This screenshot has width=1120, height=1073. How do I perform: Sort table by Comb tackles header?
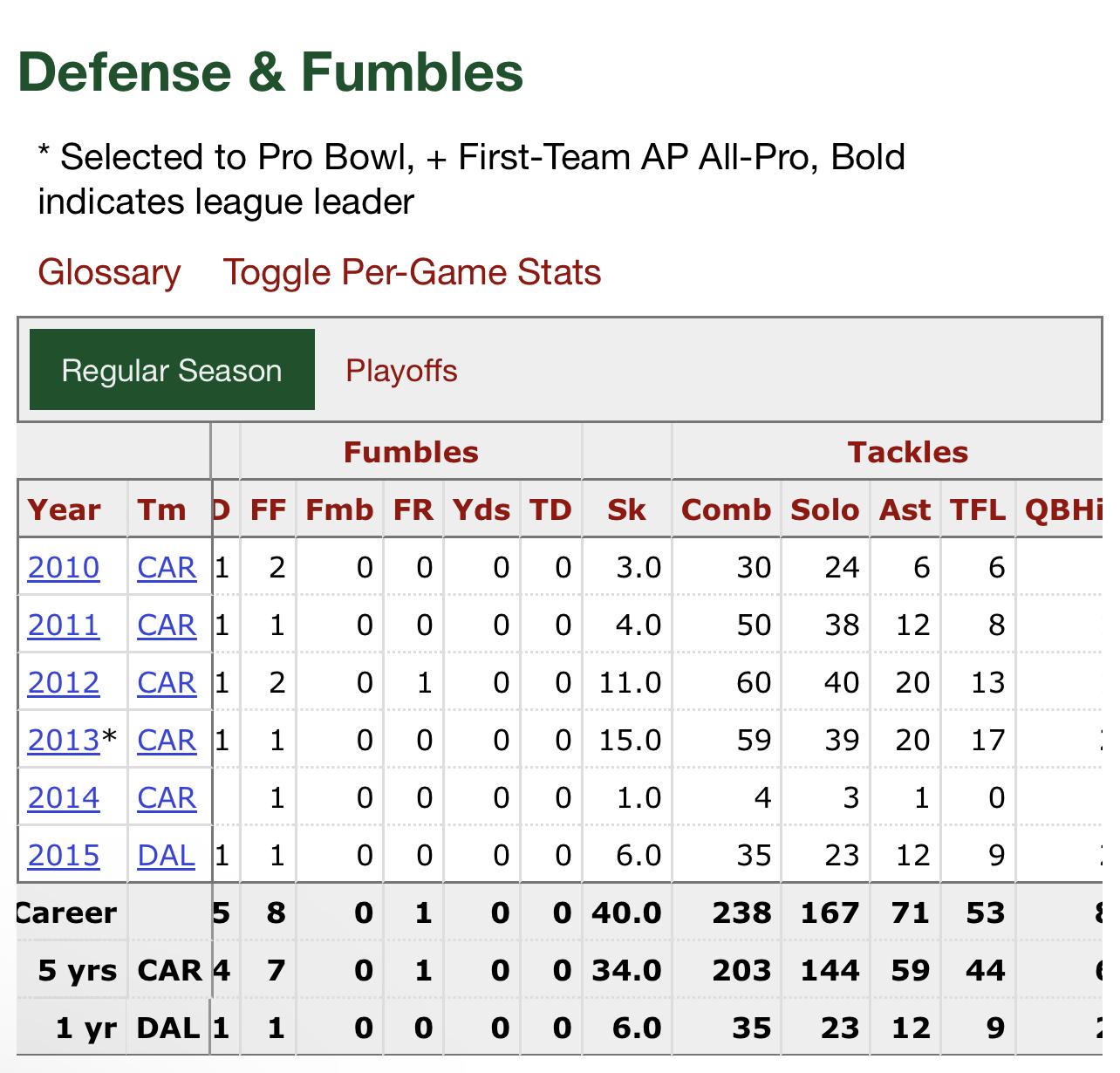(726, 509)
